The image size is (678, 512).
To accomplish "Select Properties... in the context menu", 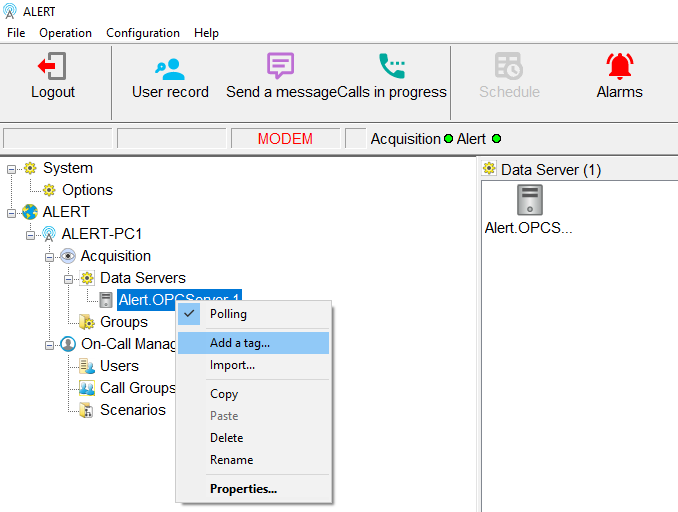I will click(x=243, y=489).
